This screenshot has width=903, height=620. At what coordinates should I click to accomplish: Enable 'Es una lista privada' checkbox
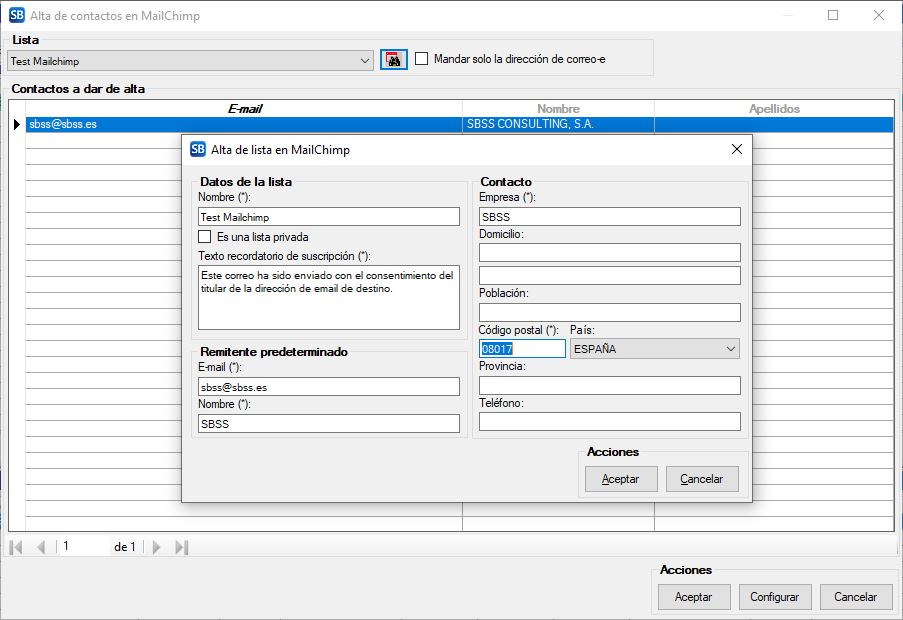click(206, 237)
